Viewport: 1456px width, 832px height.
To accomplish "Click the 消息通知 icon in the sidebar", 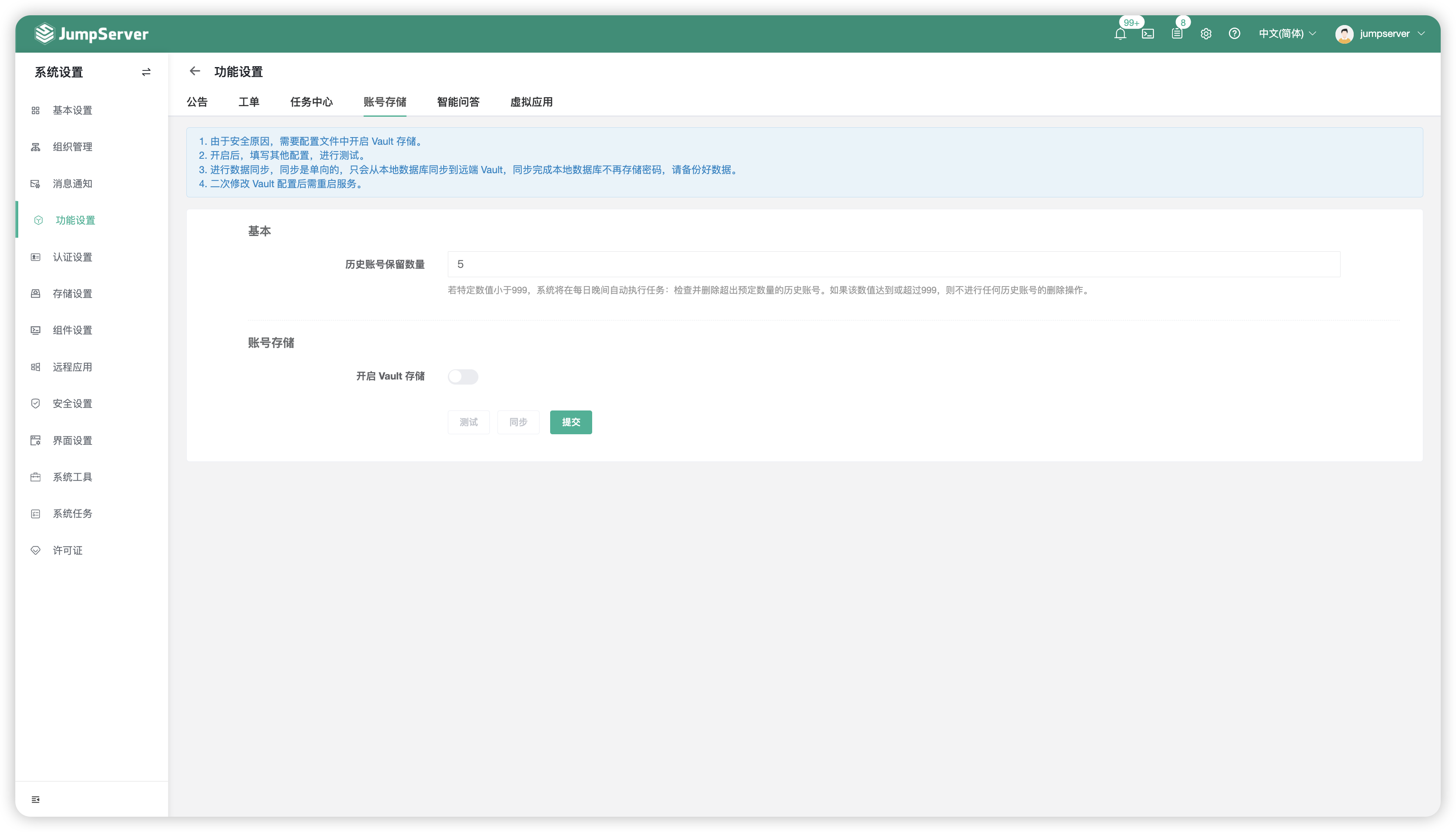I will pyautogui.click(x=35, y=183).
